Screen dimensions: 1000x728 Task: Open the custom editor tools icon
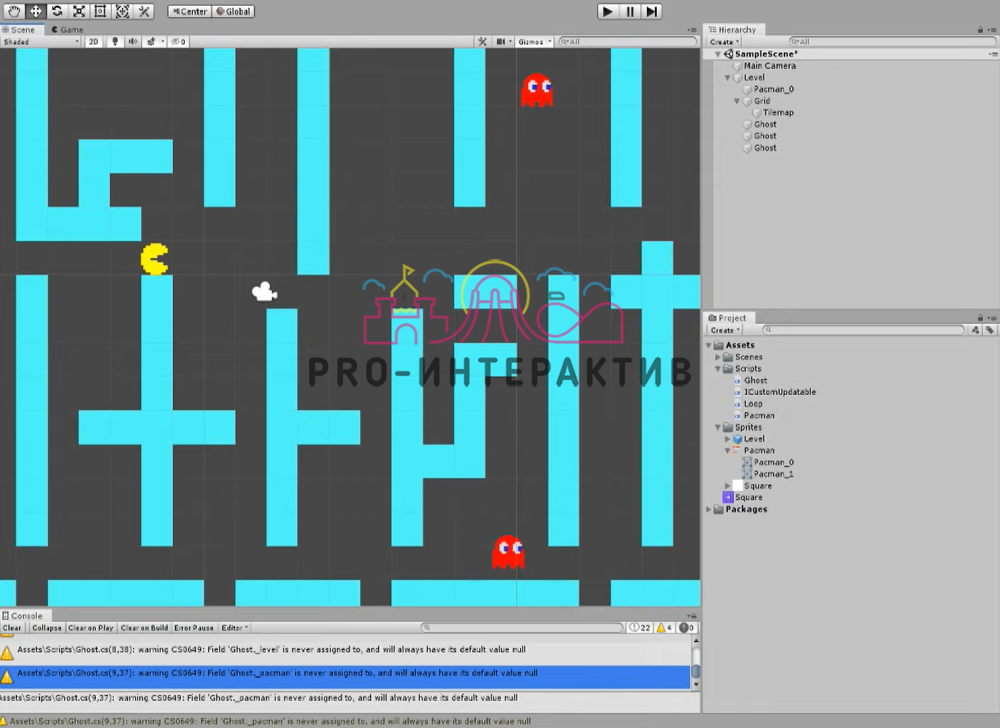coord(144,11)
